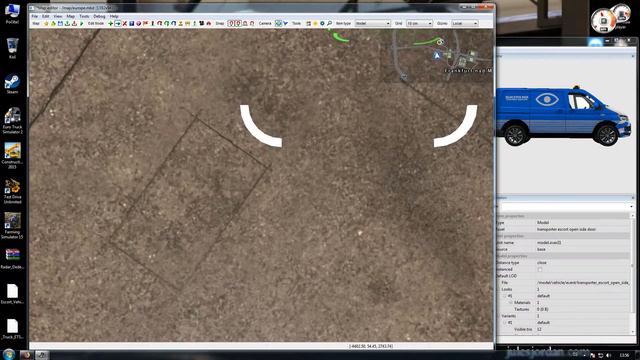
Task: Click the first Tools grid icon
Action: click(x=309, y=24)
